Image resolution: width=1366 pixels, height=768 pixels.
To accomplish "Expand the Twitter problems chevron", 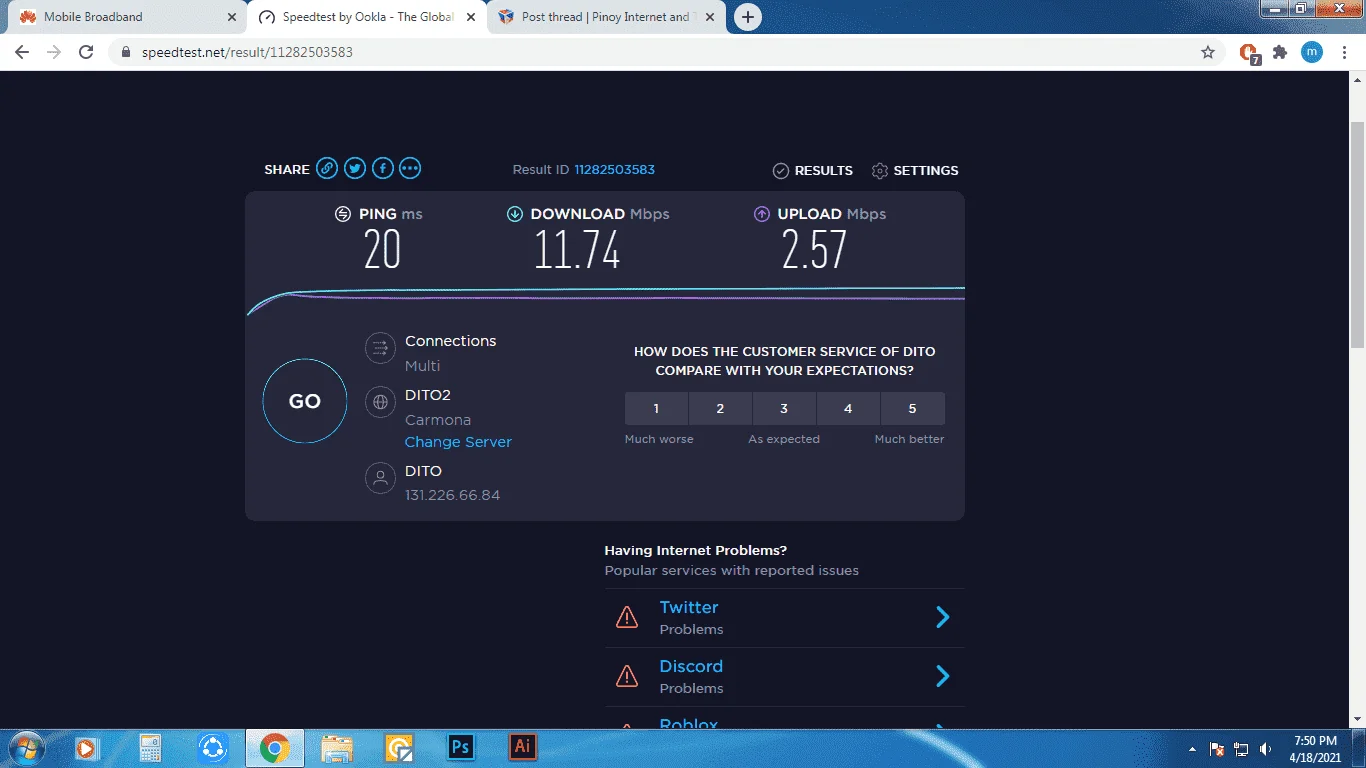I will (x=942, y=617).
